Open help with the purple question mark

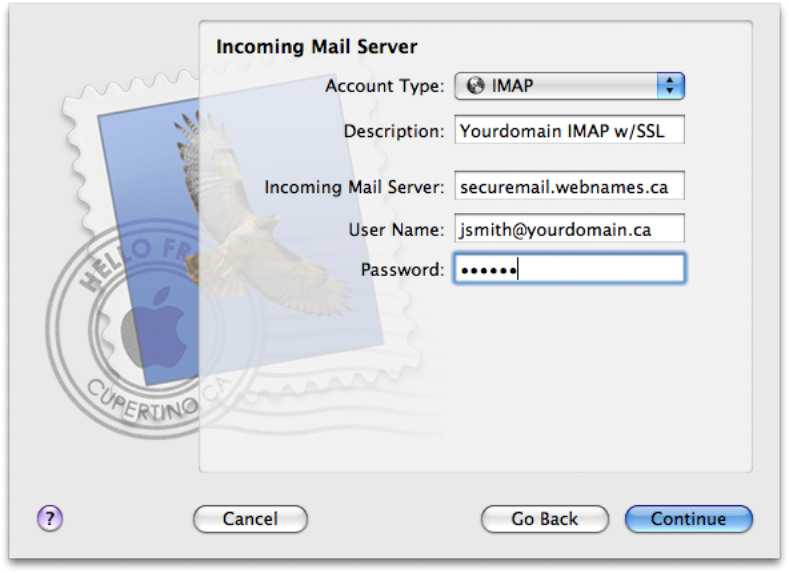click(x=50, y=518)
